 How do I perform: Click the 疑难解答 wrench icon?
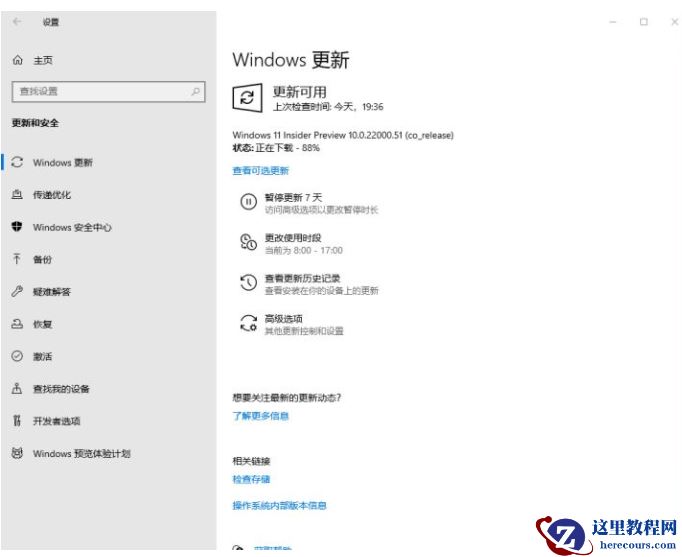[x=17, y=291]
